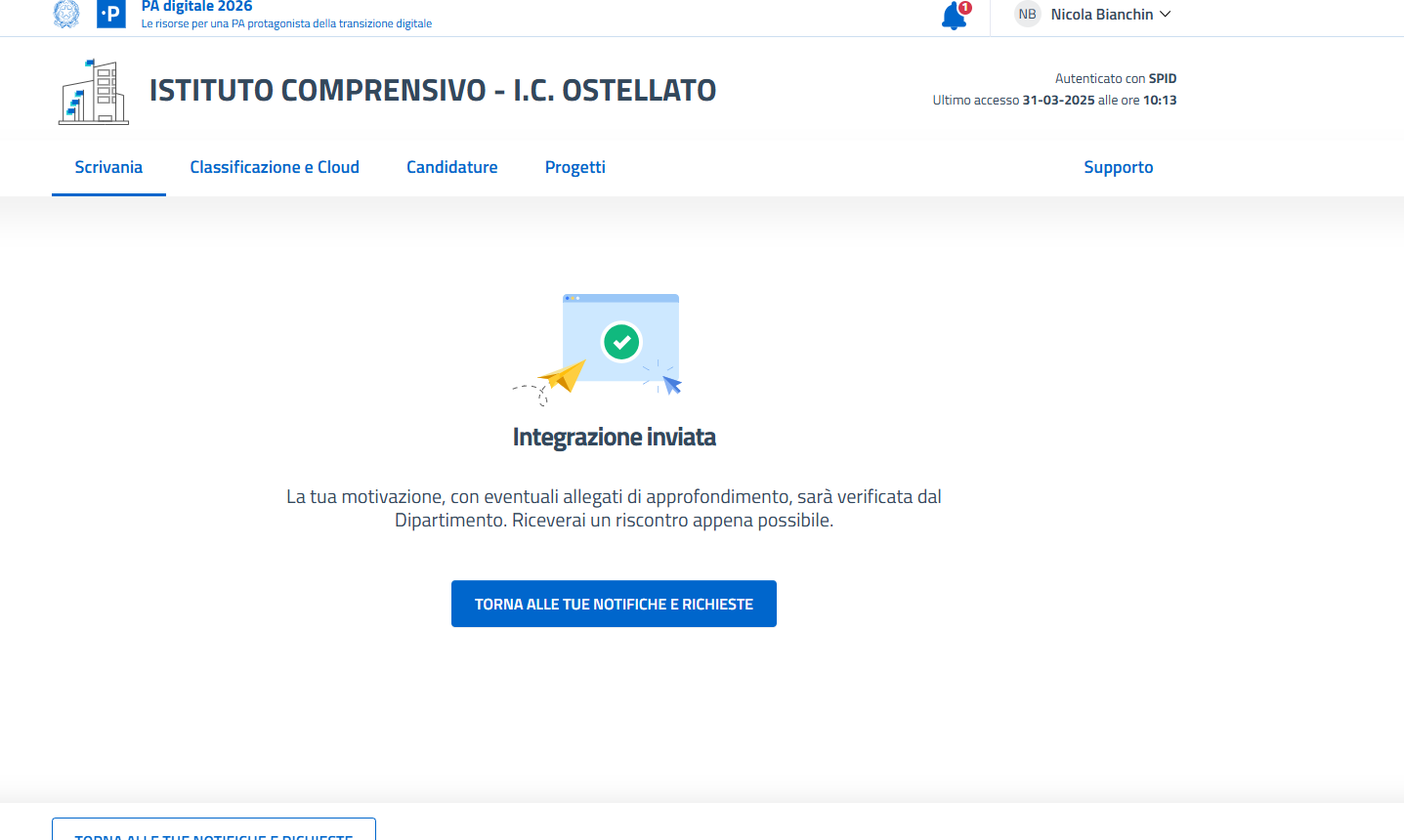This screenshot has height=840, width=1404.
Task: Select the Progetti tab
Action: (575, 167)
